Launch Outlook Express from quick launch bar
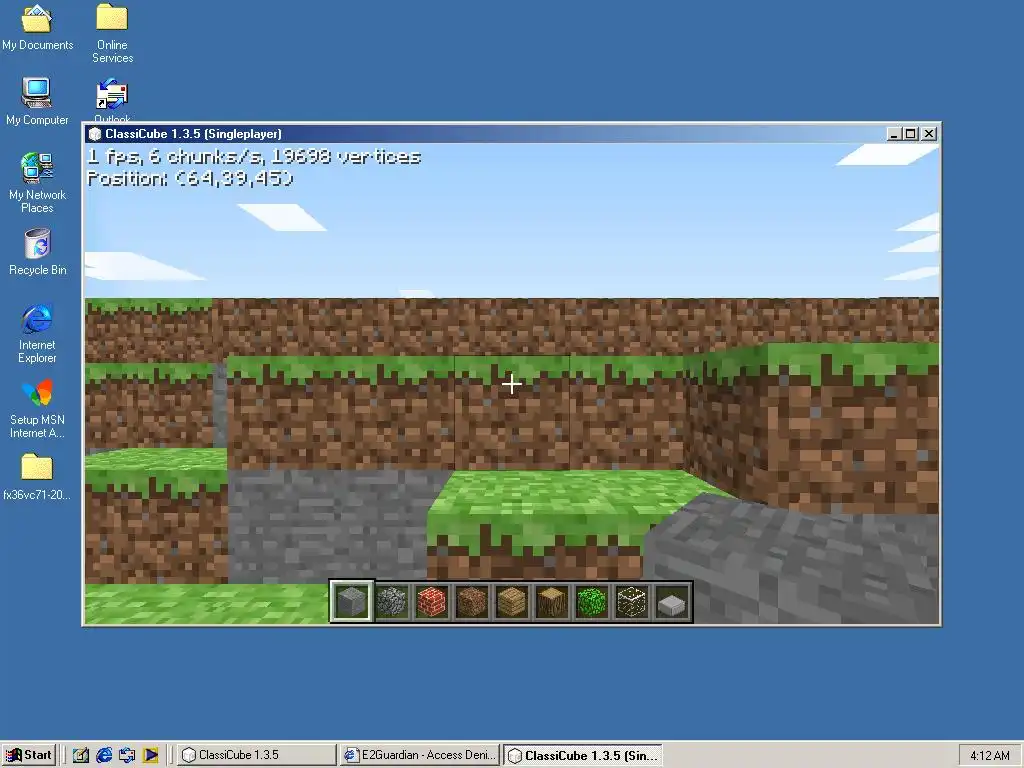The height and width of the screenshot is (768, 1024). [127, 755]
